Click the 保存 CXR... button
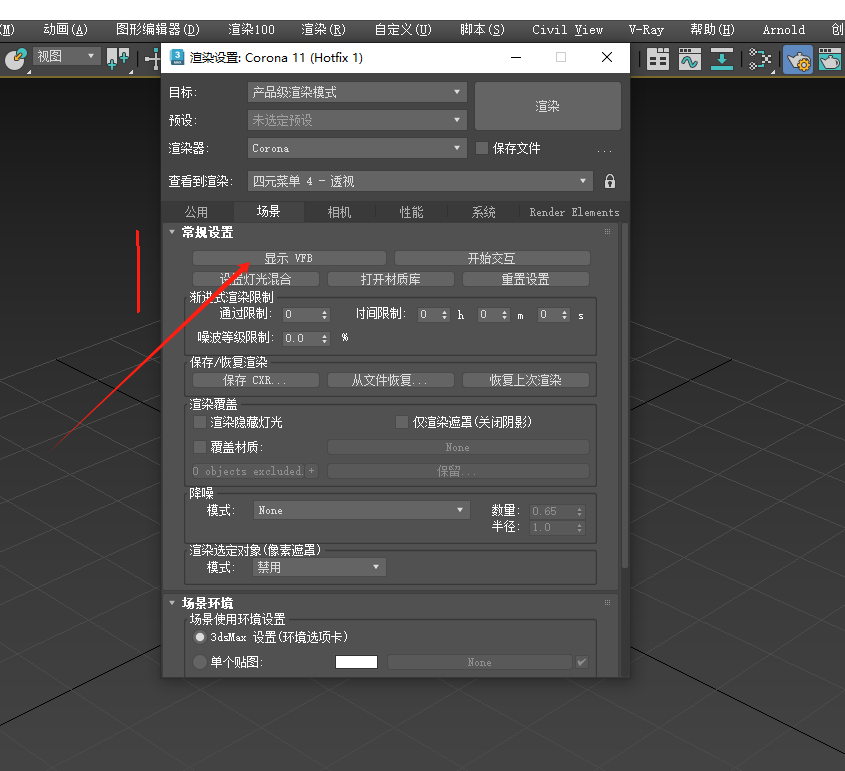This screenshot has width=845, height=771. tap(256, 380)
